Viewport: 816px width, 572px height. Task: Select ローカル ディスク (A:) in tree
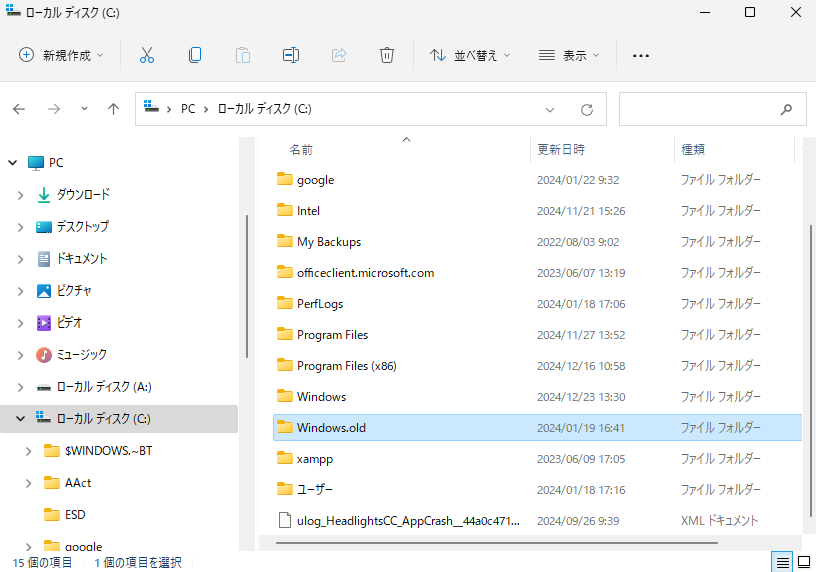[104, 387]
